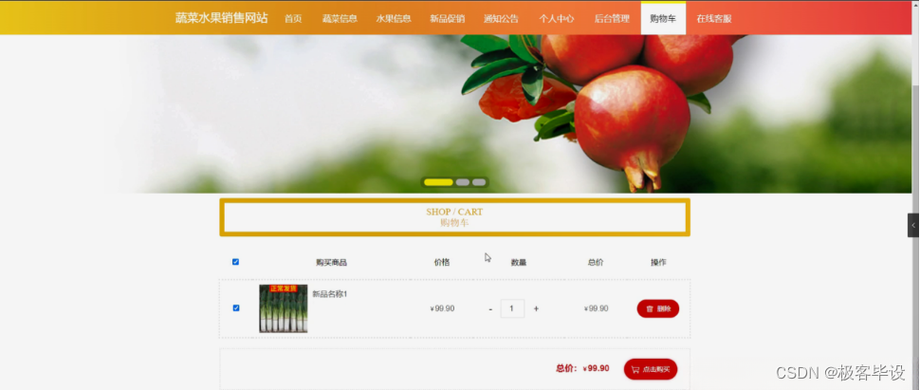Expand the side panel arrow handle

click(x=913, y=225)
